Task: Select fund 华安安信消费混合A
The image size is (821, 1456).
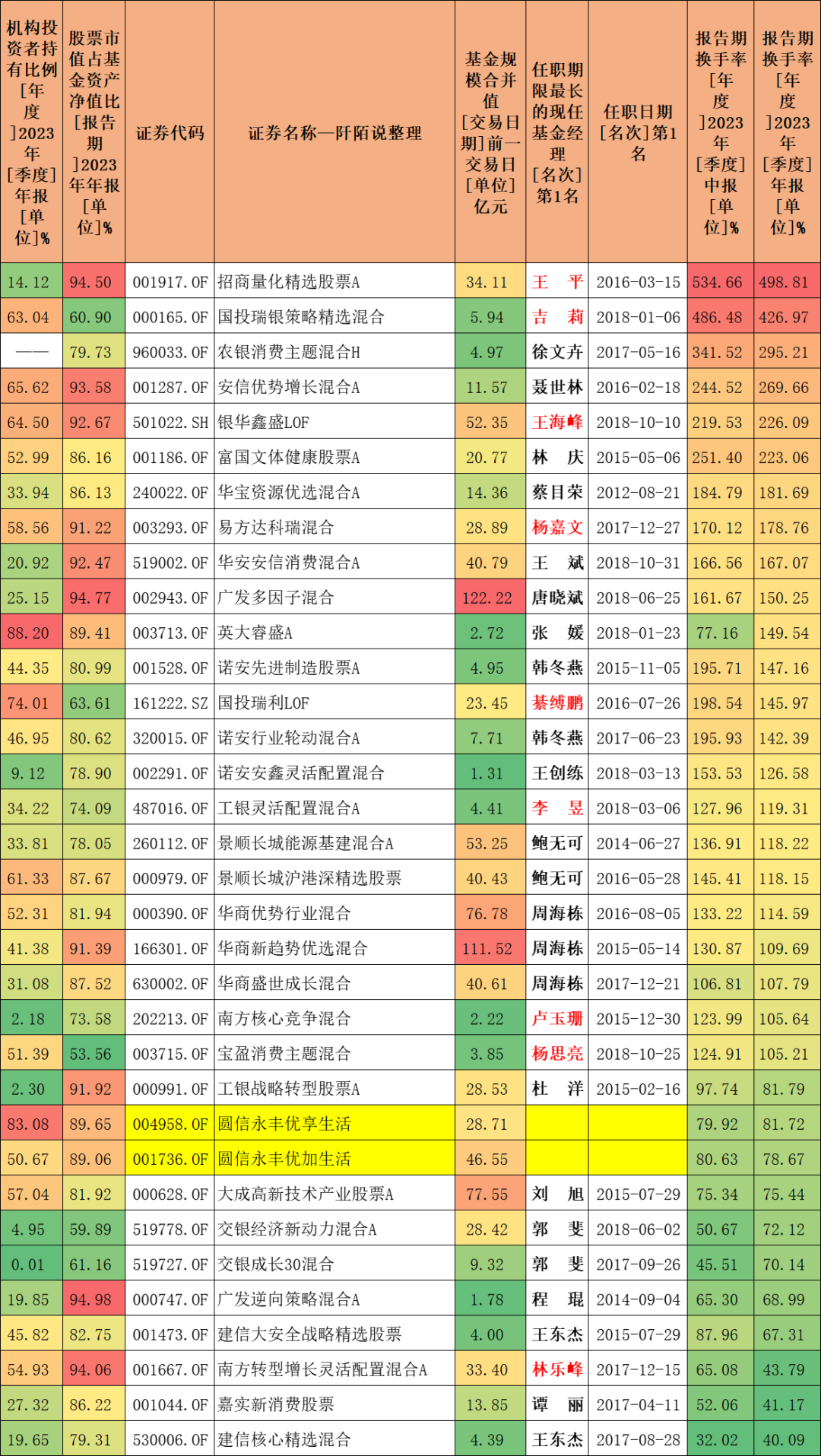Action: click(289, 563)
